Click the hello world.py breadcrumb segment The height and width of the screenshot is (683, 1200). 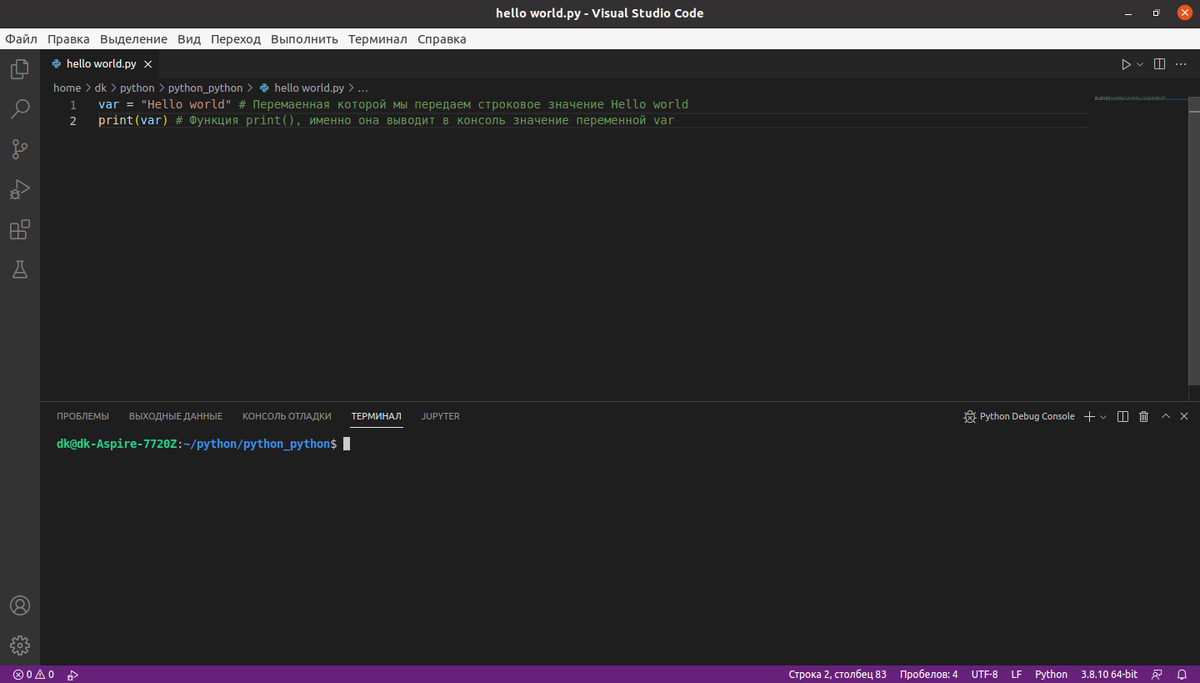(301, 88)
